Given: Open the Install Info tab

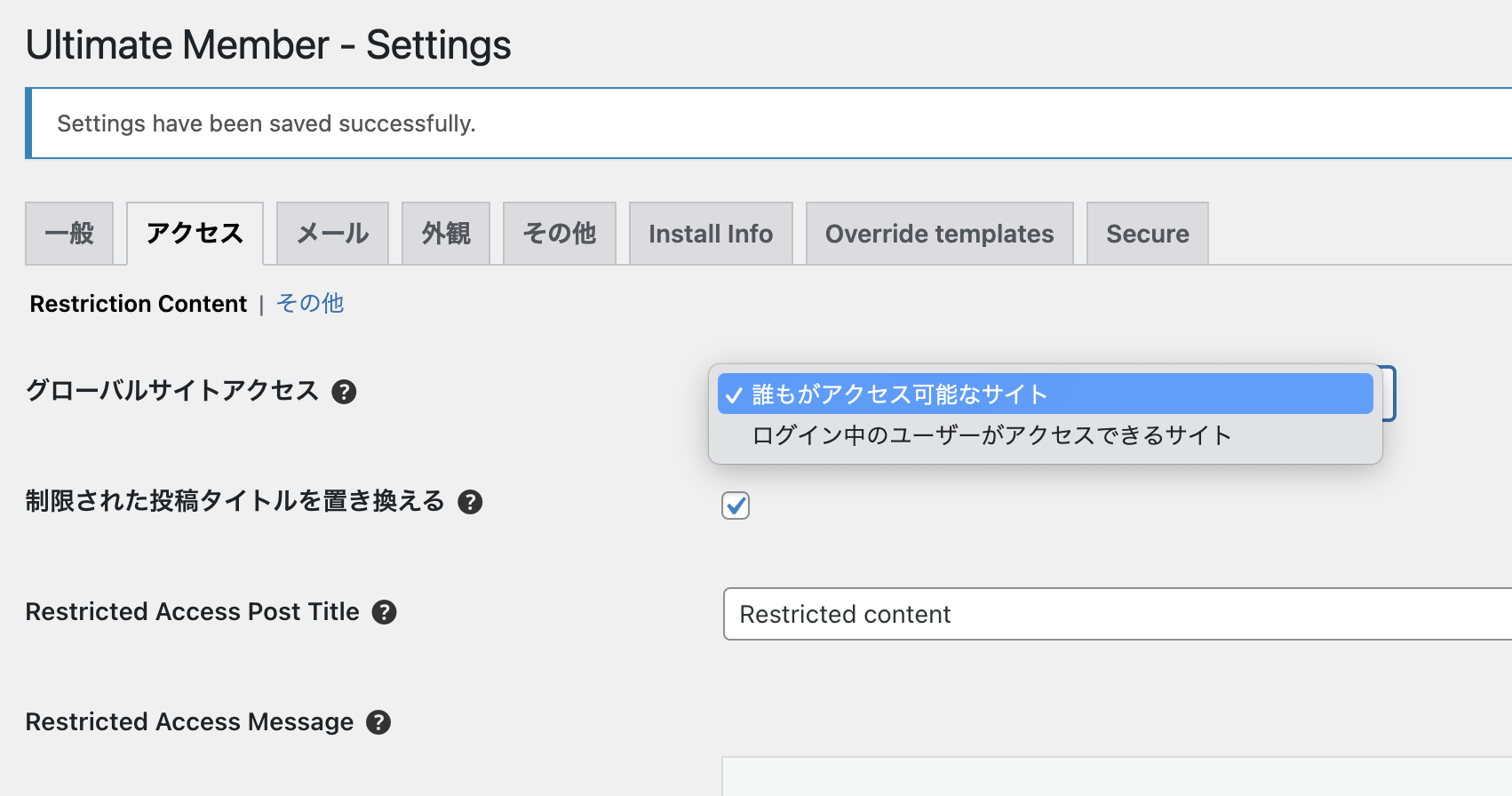Looking at the screenshot, I should 711,234.
